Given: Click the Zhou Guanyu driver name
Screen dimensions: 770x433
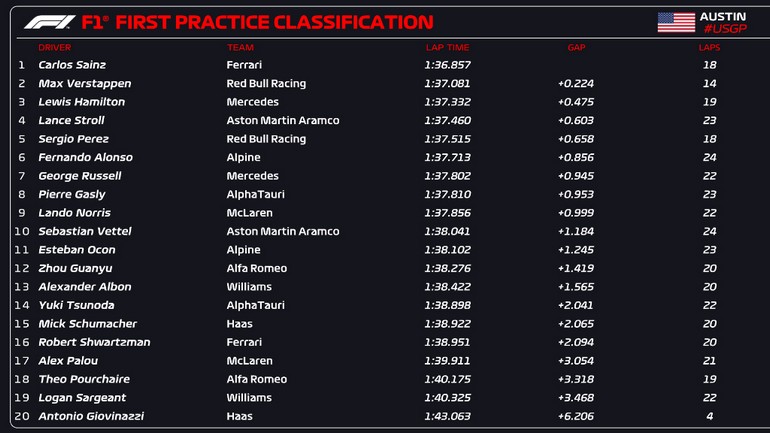Looking at the screenshot, I should point(75,268).
